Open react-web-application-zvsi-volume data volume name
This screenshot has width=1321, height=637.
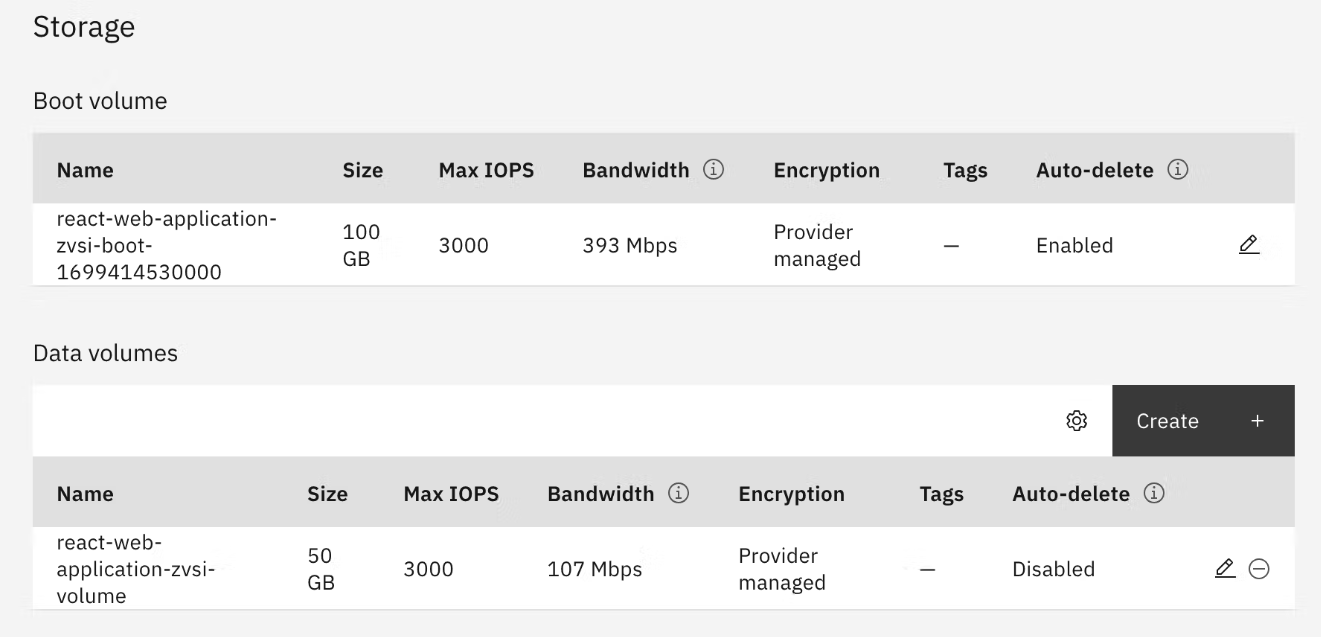[137, 569]
